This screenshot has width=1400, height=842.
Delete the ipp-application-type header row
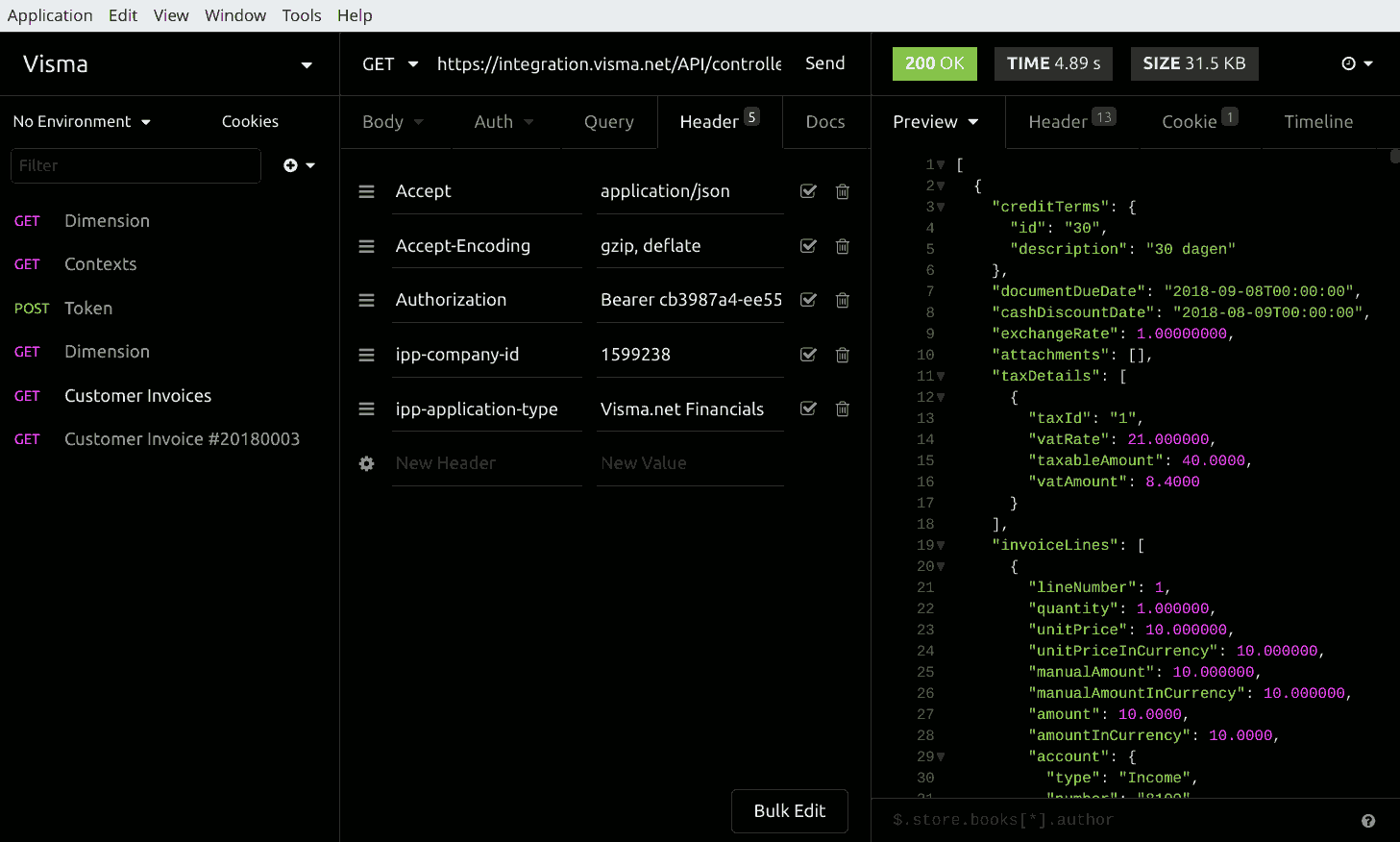[843, 409]
